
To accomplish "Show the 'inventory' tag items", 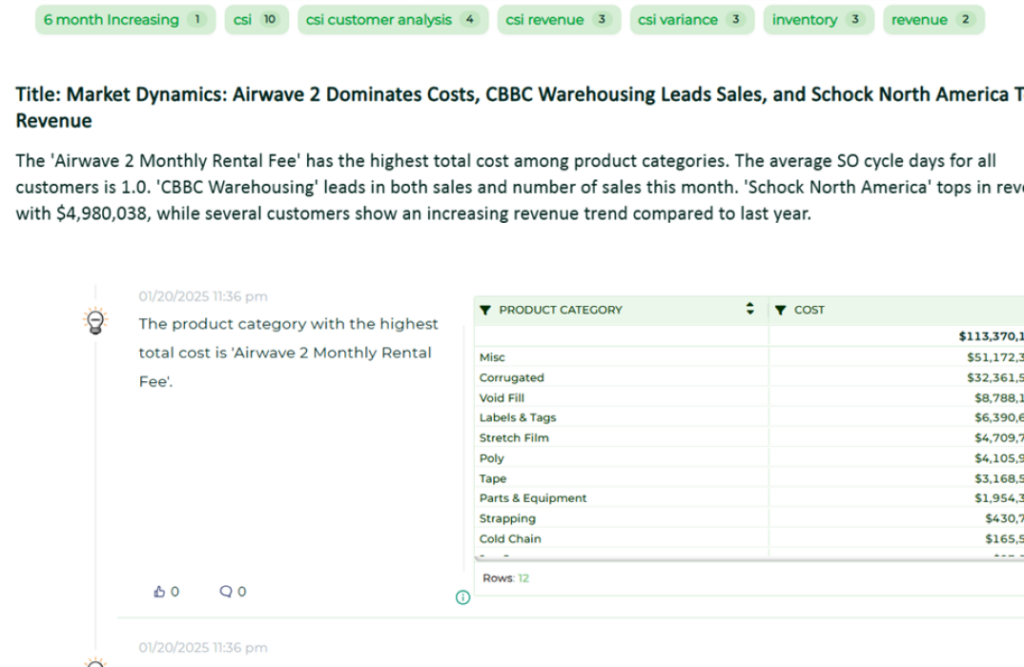I will pos(819,20).
